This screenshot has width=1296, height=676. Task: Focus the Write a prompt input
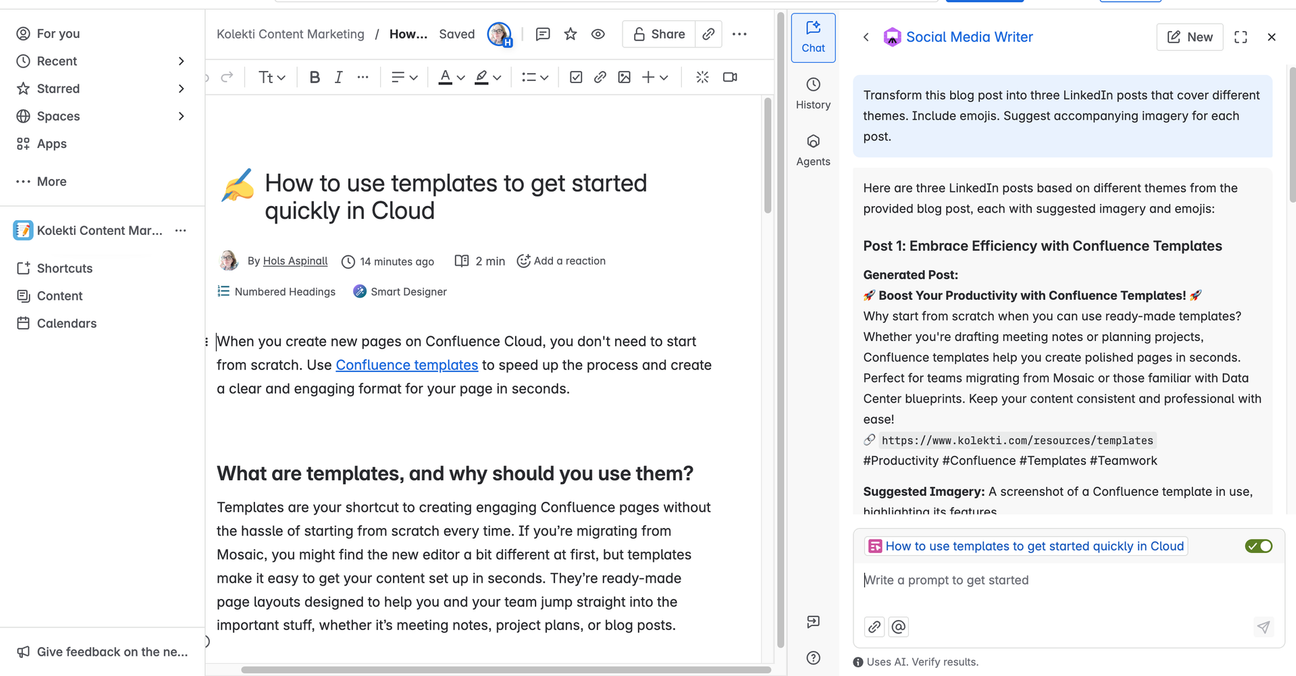[x=1068, y=580]
